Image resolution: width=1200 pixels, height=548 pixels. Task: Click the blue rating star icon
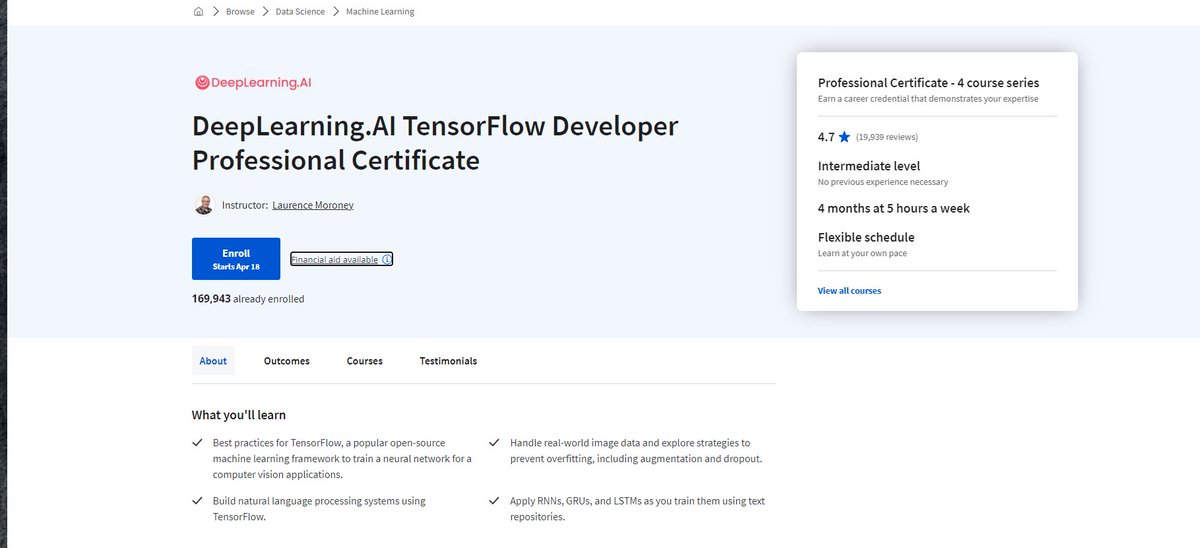(845, 137)
